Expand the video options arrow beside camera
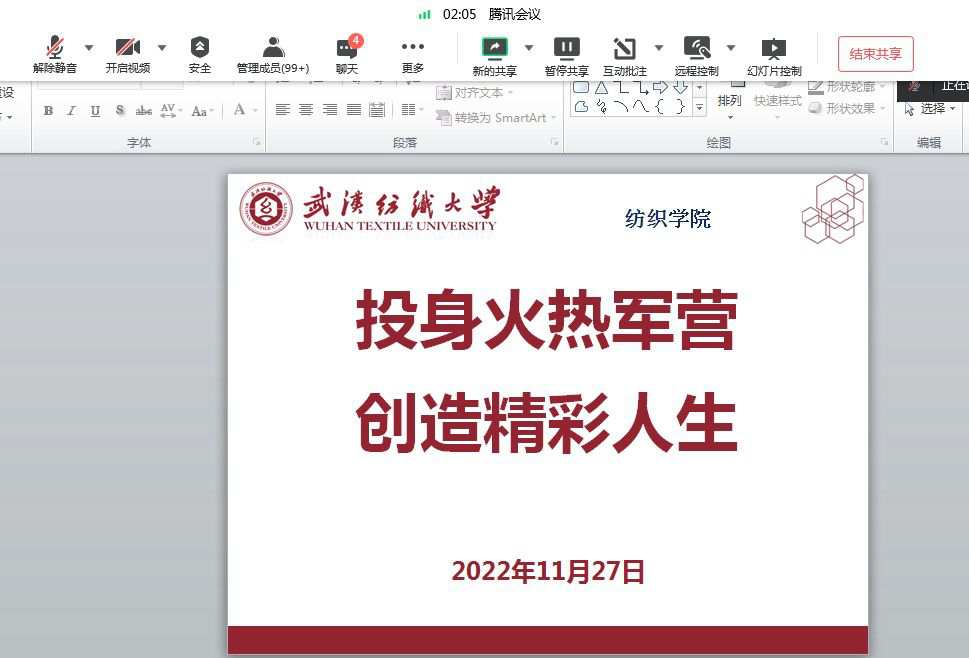The image size is (969, 658). (162, 47)
